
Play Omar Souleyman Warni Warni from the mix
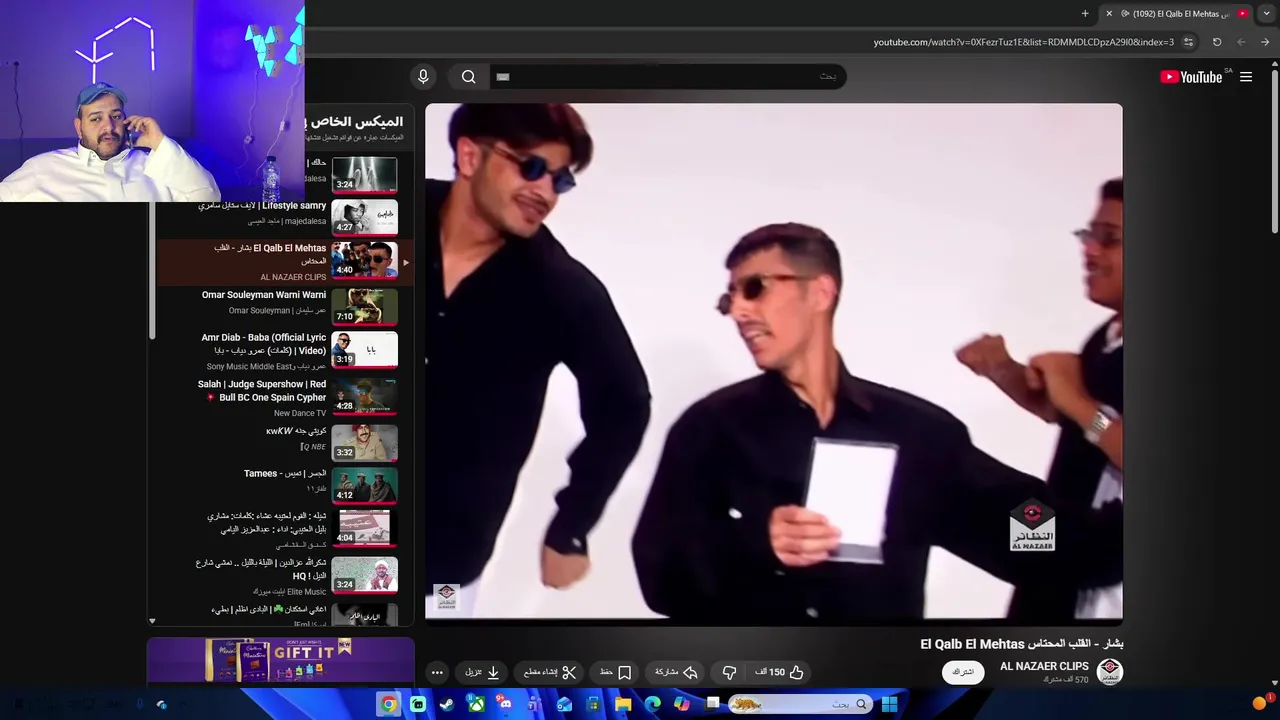pos(264,295)
